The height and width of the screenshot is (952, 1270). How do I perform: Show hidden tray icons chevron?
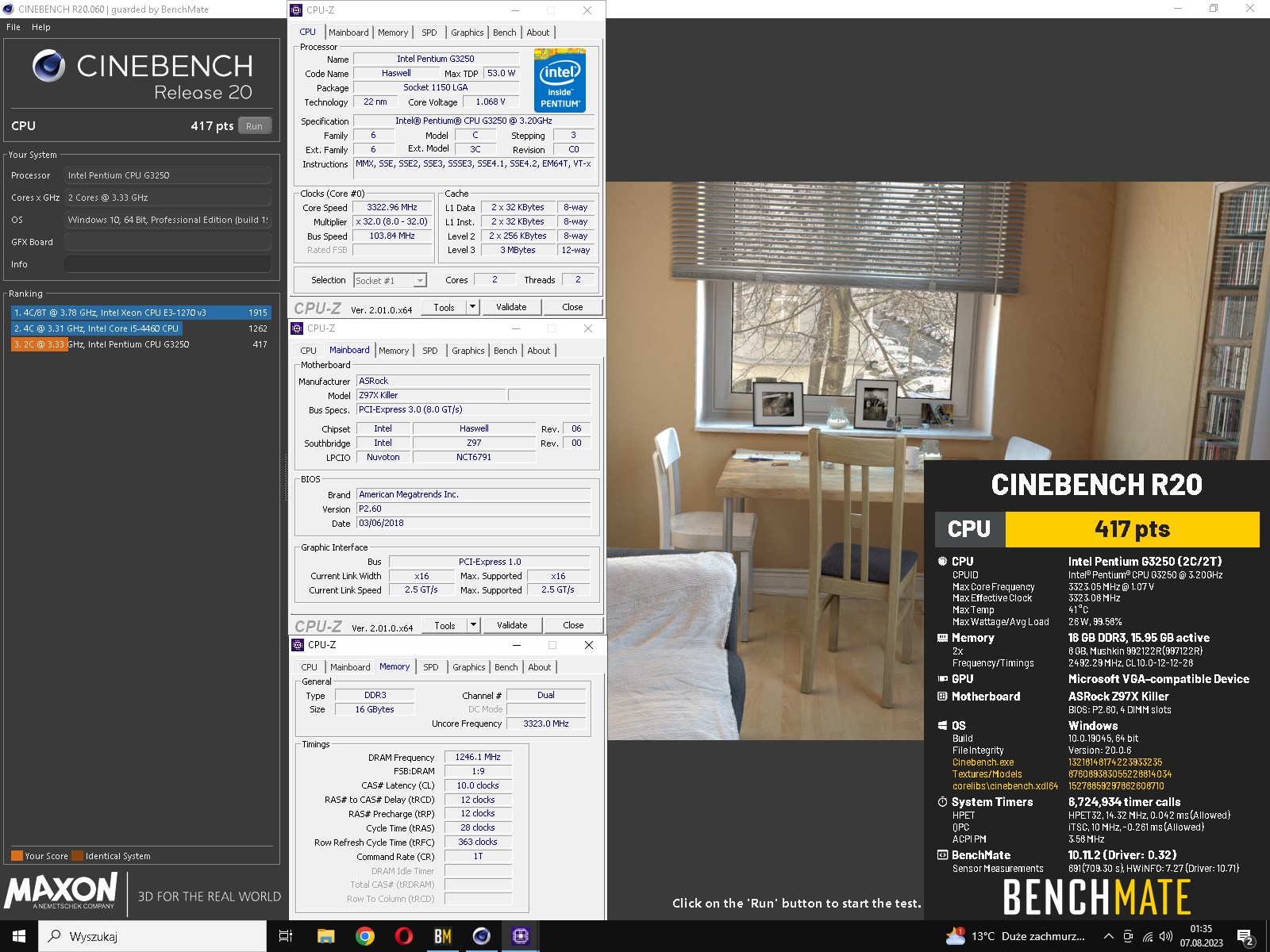pos(1108,936)
